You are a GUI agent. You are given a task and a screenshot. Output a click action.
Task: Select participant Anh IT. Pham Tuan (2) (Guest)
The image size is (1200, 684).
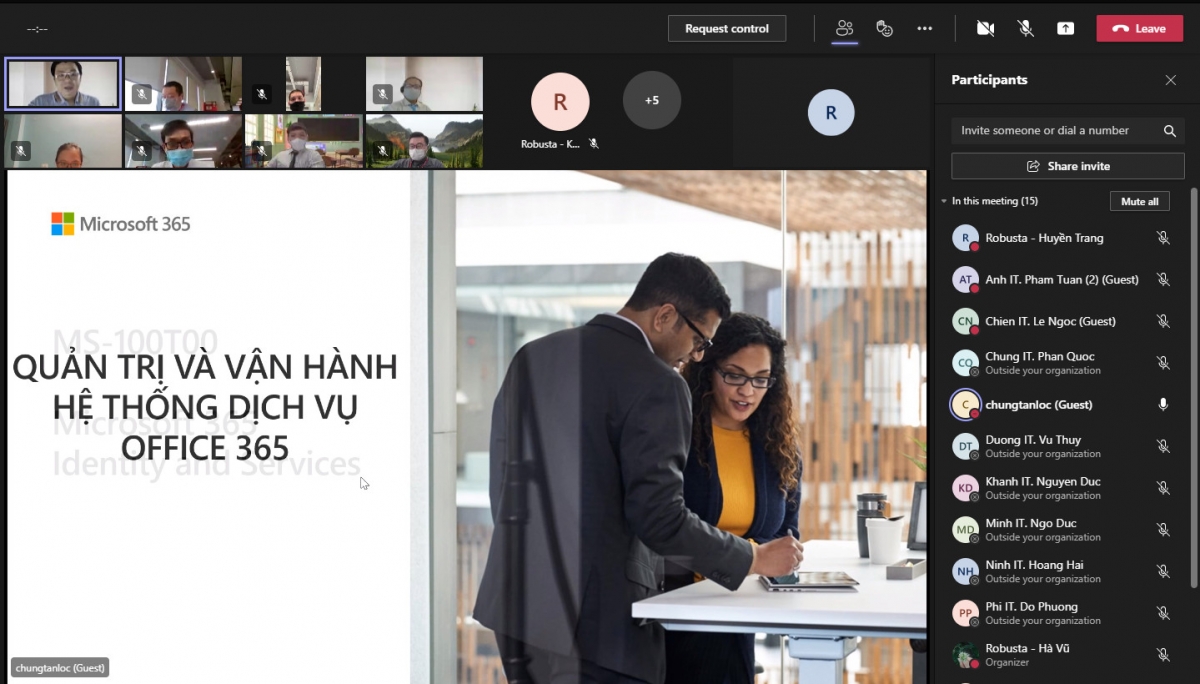click(1062, 280)
